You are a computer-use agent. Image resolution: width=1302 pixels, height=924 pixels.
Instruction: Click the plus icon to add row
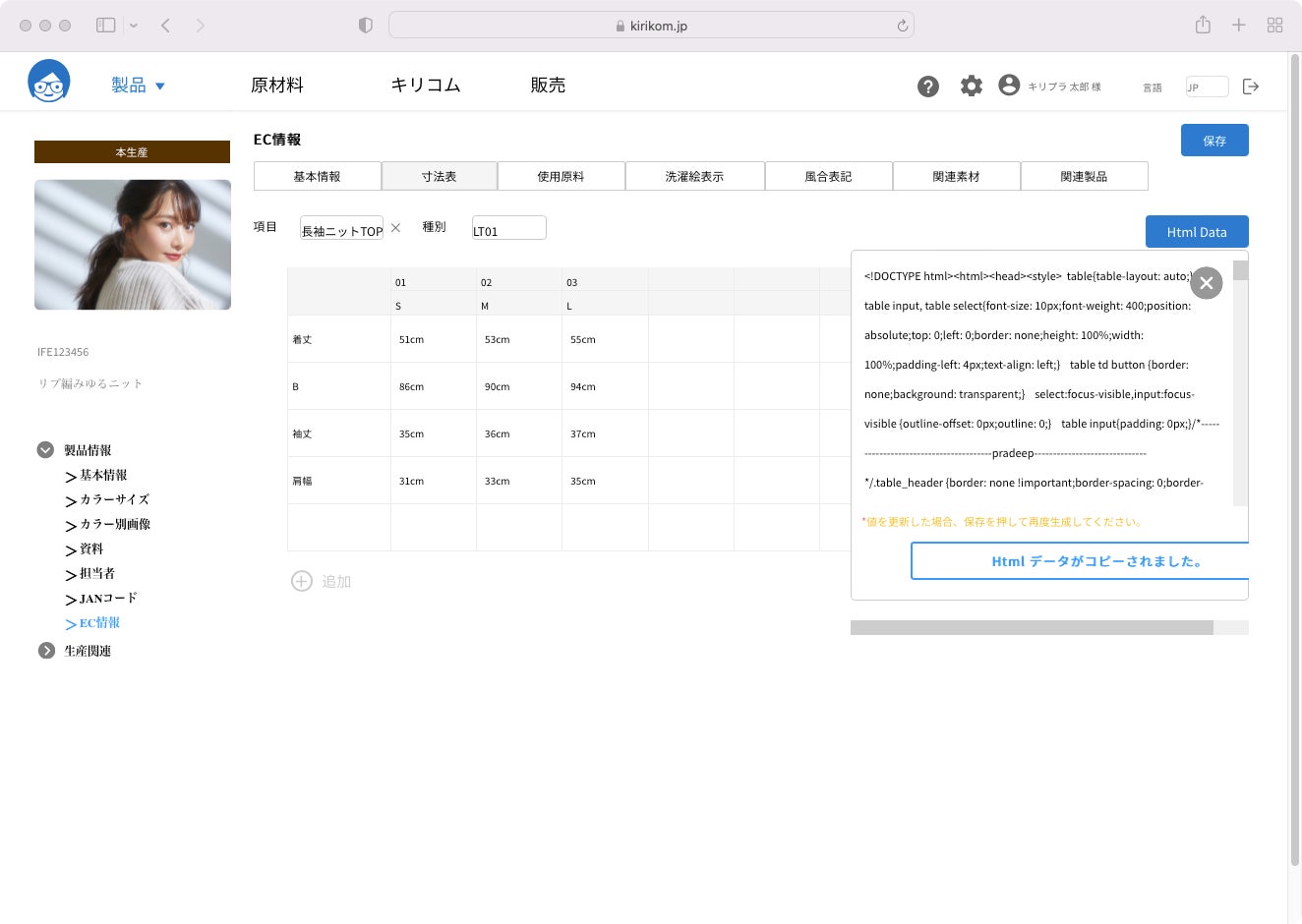tap(302, 581)
